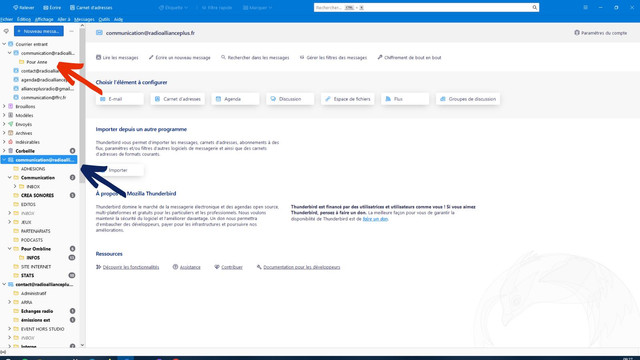Select the SITE INTERNET folder

click(36, 267)
